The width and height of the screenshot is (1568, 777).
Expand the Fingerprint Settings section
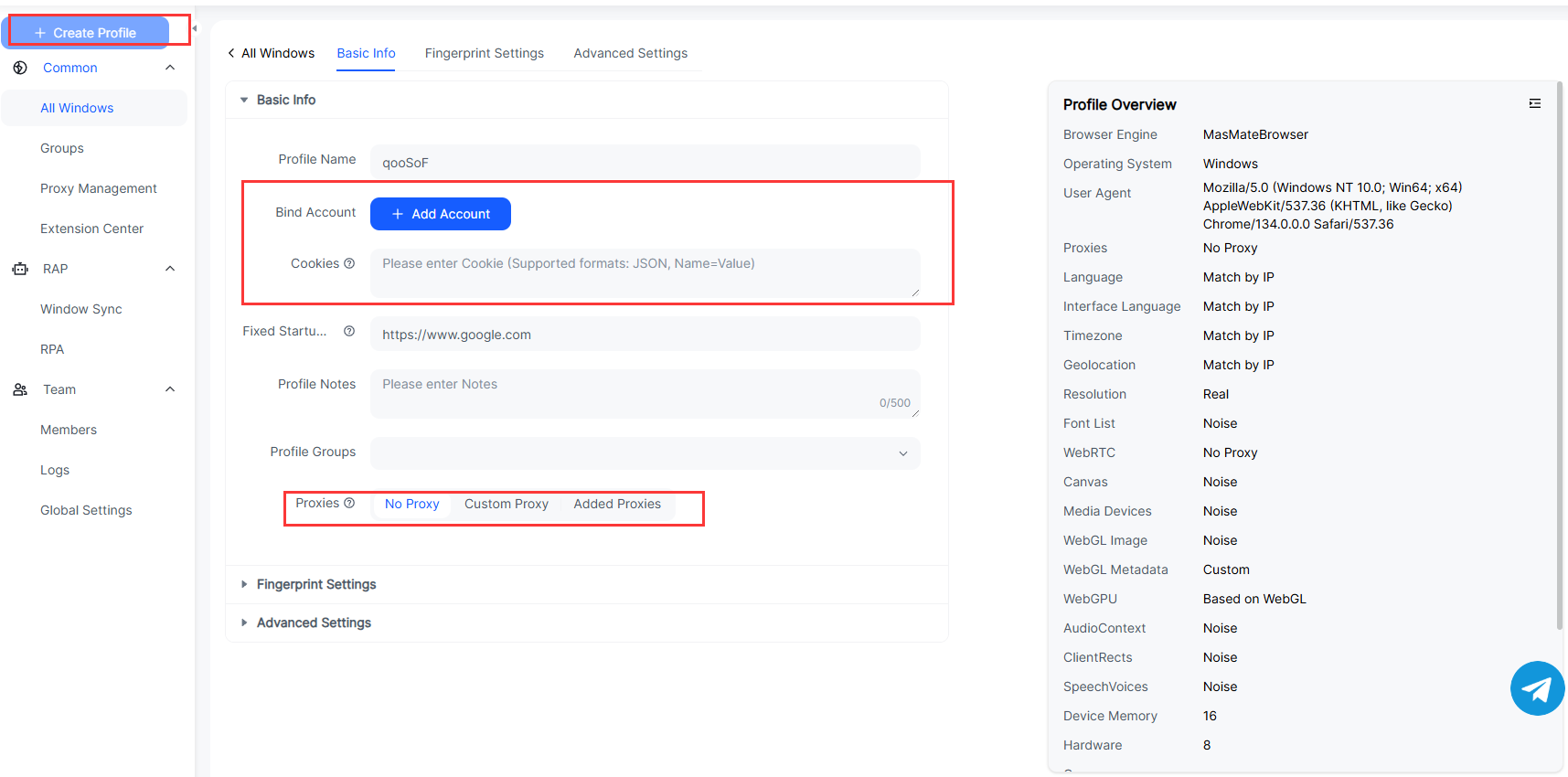[315, 584]
